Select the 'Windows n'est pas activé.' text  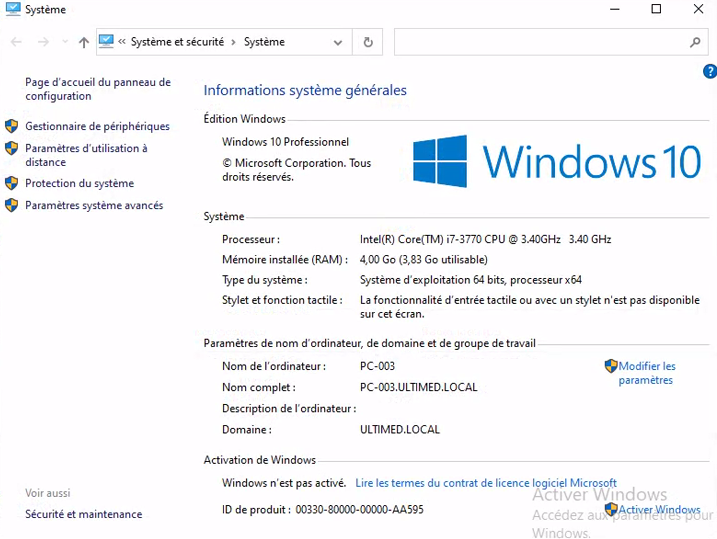coord(284,483)
